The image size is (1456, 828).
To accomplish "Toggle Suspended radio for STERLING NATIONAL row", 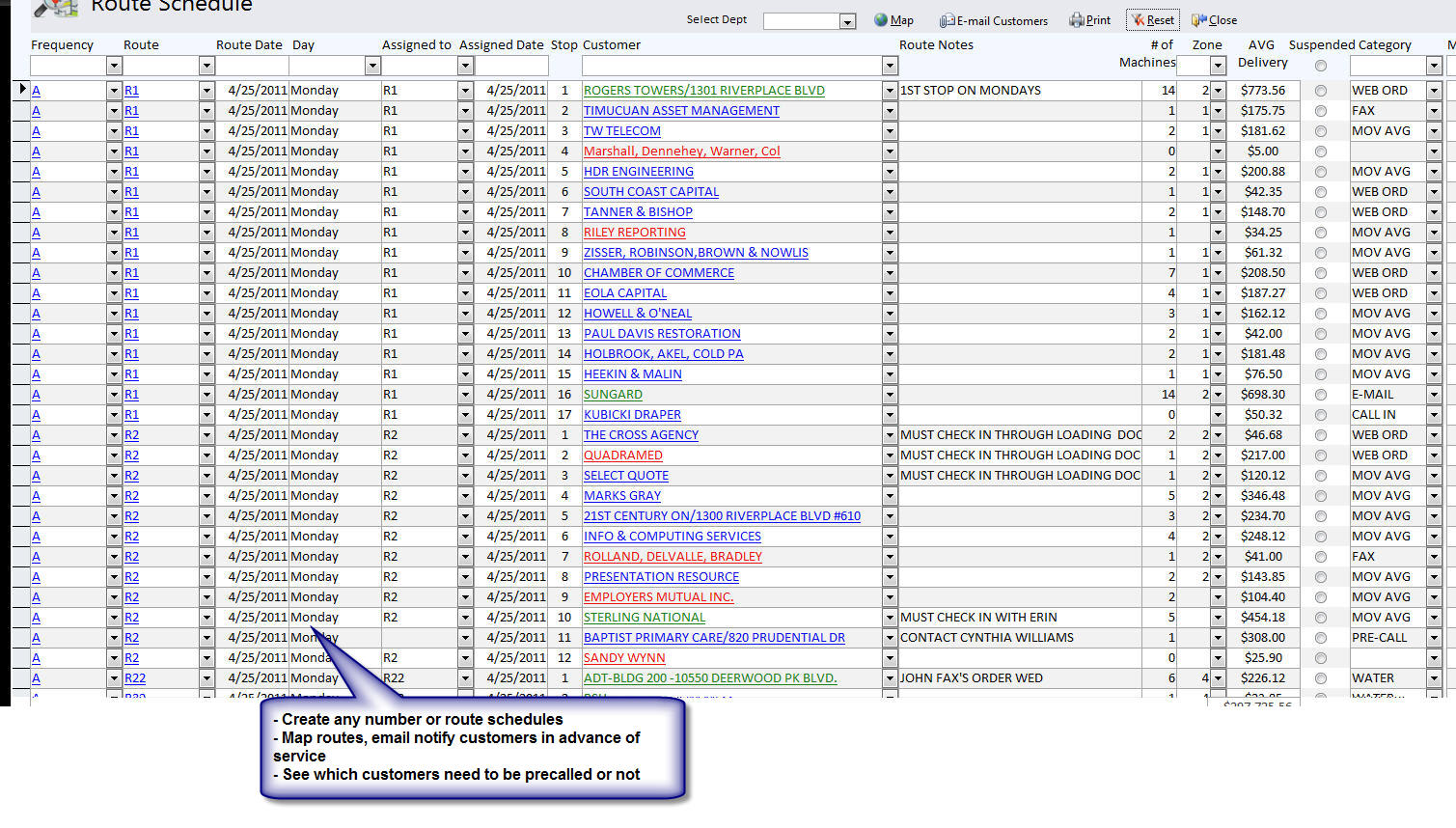I will click(x=1321, y=618).
